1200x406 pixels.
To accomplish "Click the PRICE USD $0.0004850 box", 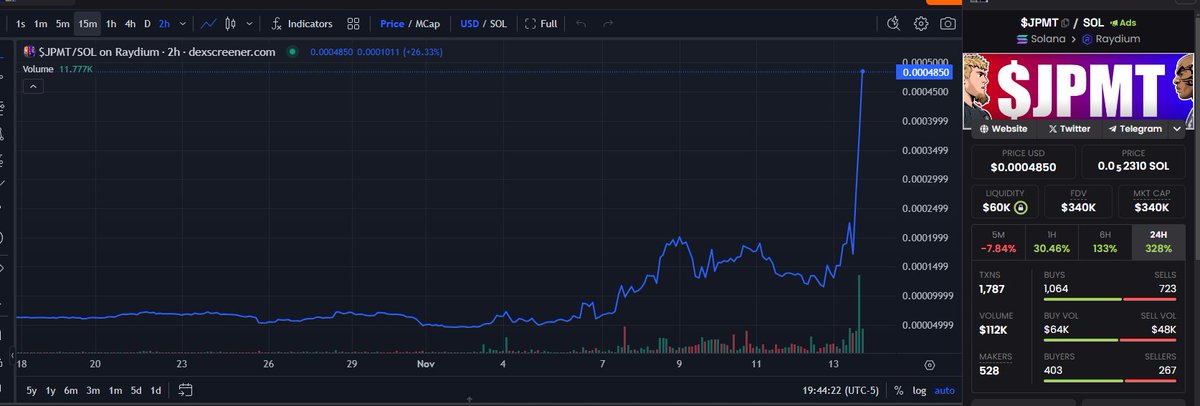I will [x=1025, y=161].
